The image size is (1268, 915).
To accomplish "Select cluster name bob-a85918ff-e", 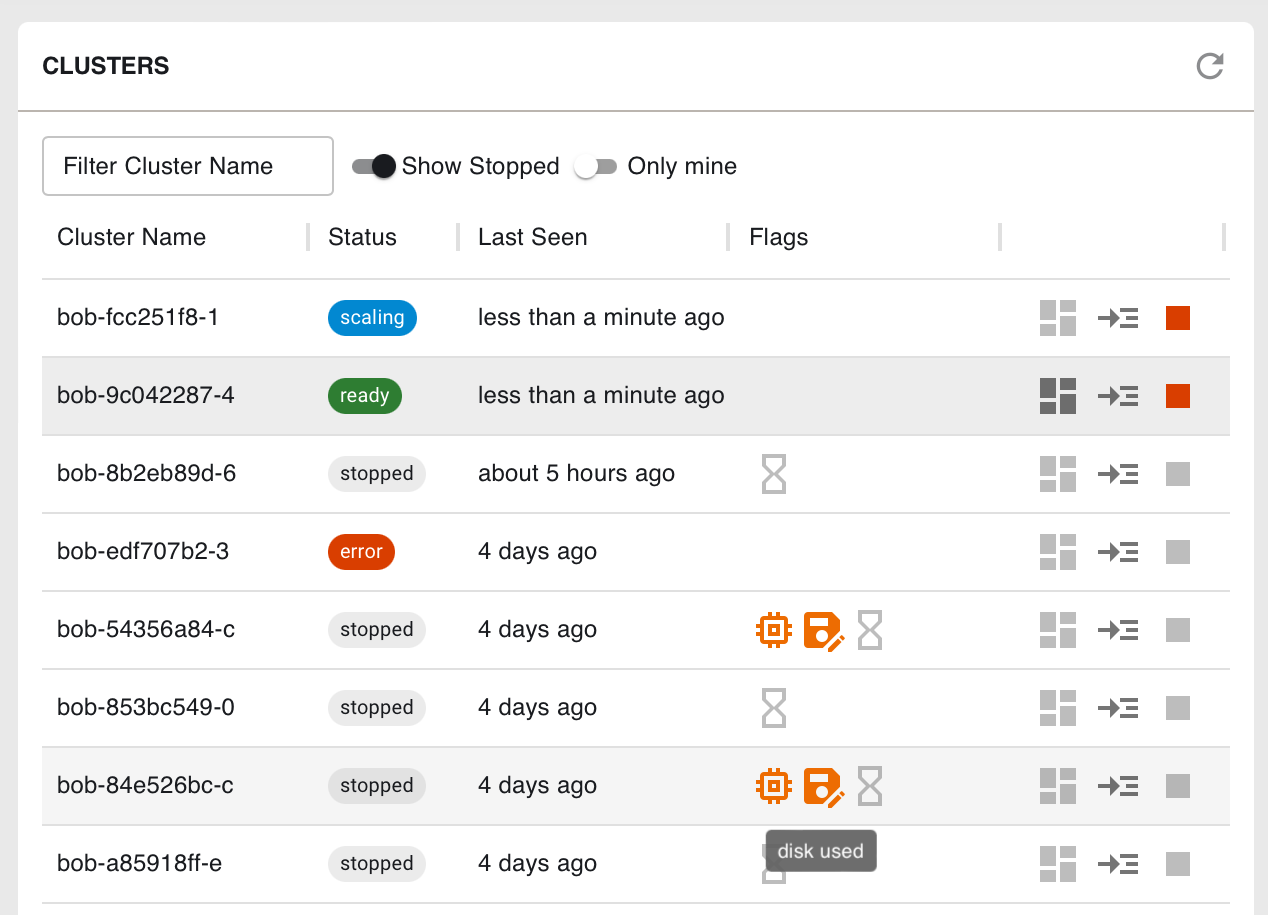I will pos(139,864).
